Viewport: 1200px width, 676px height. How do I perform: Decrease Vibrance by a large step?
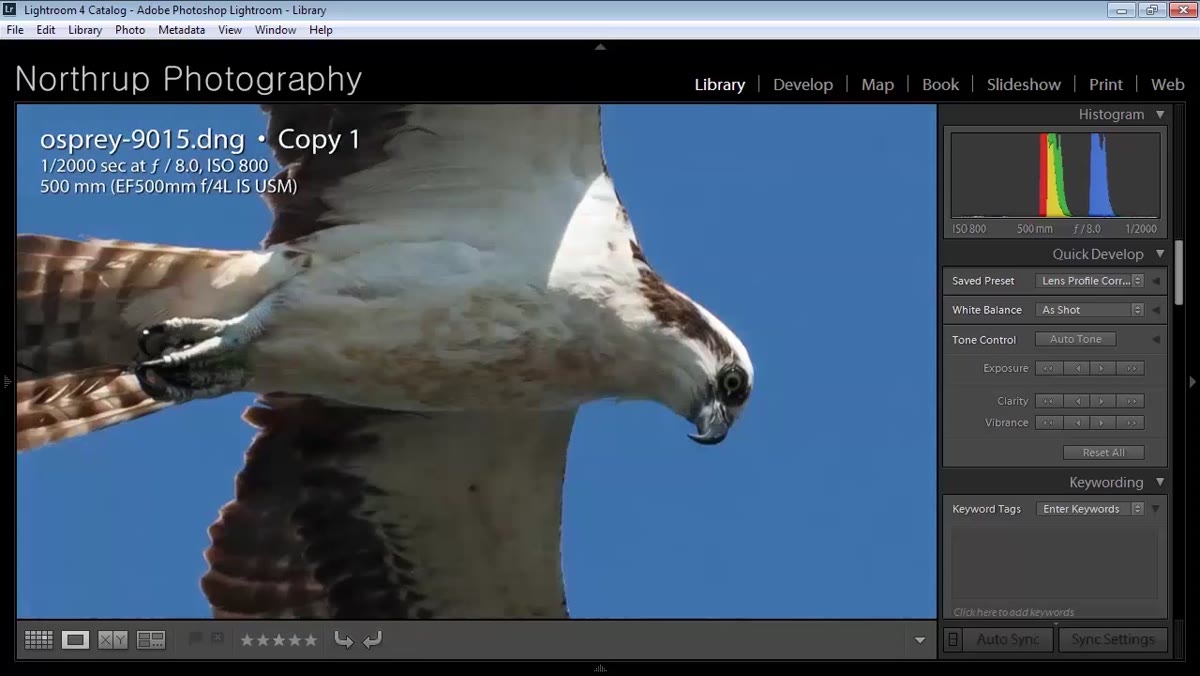point(1048,423)
